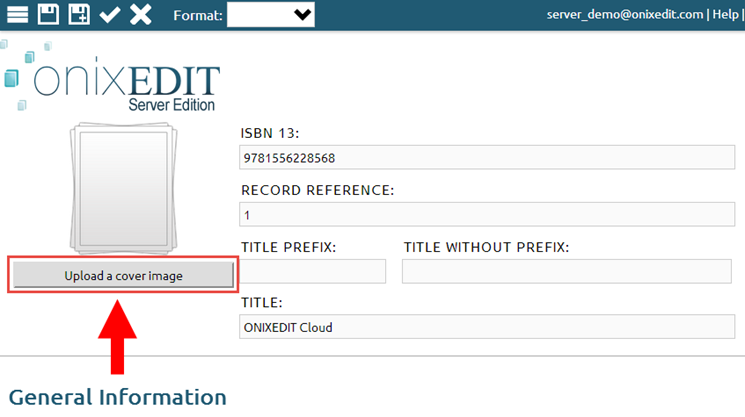
Task: Click the Upload a cover image button
Action: [x=124, y=275]
